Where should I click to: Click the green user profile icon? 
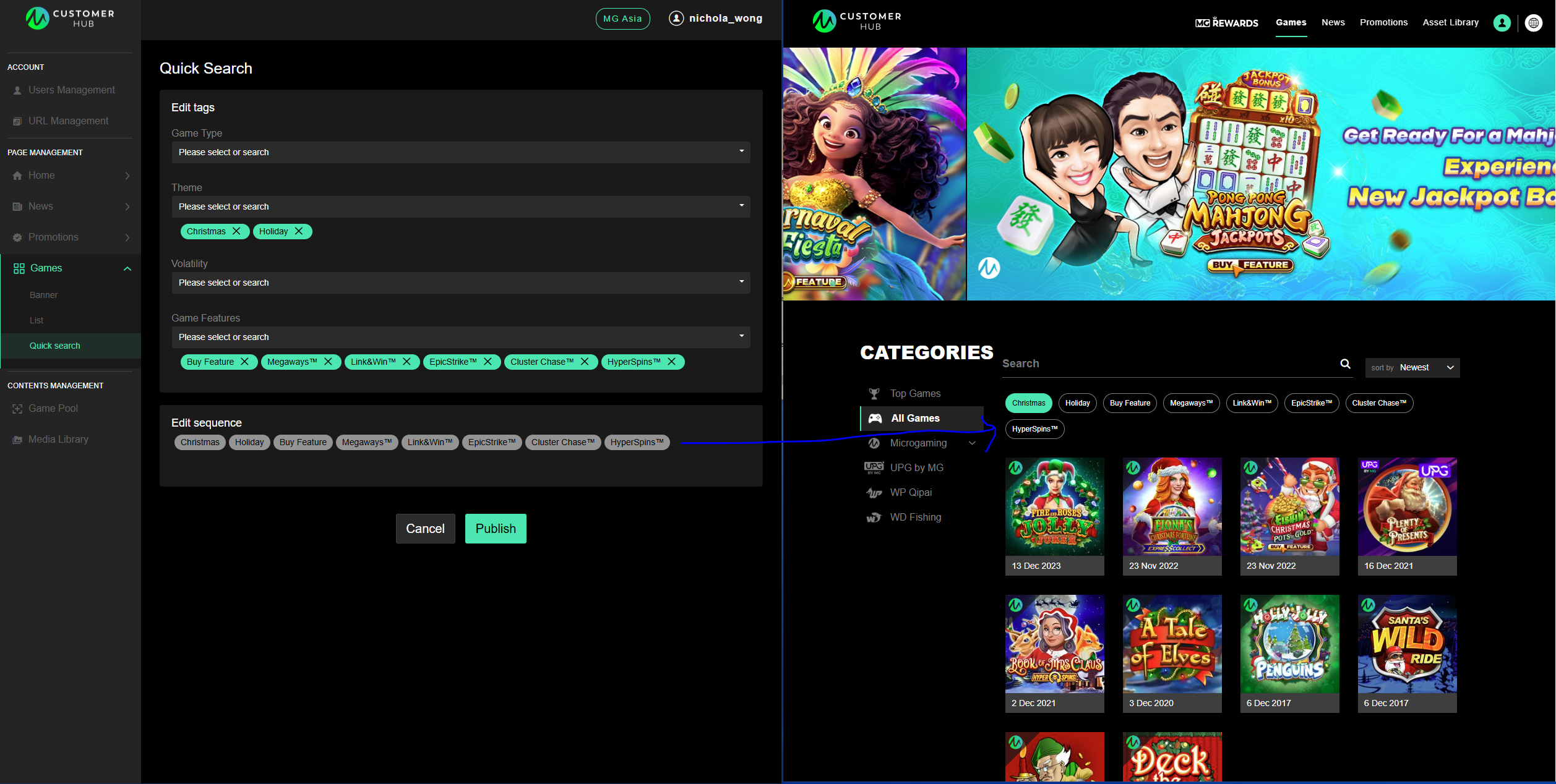(1502, 23)
